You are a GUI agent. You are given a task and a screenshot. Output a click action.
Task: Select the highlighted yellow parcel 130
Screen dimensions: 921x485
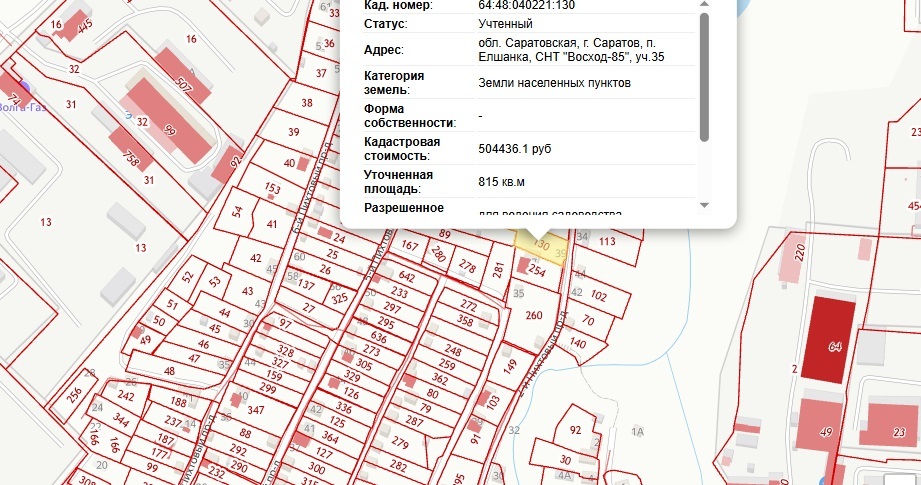coord(541,240)
